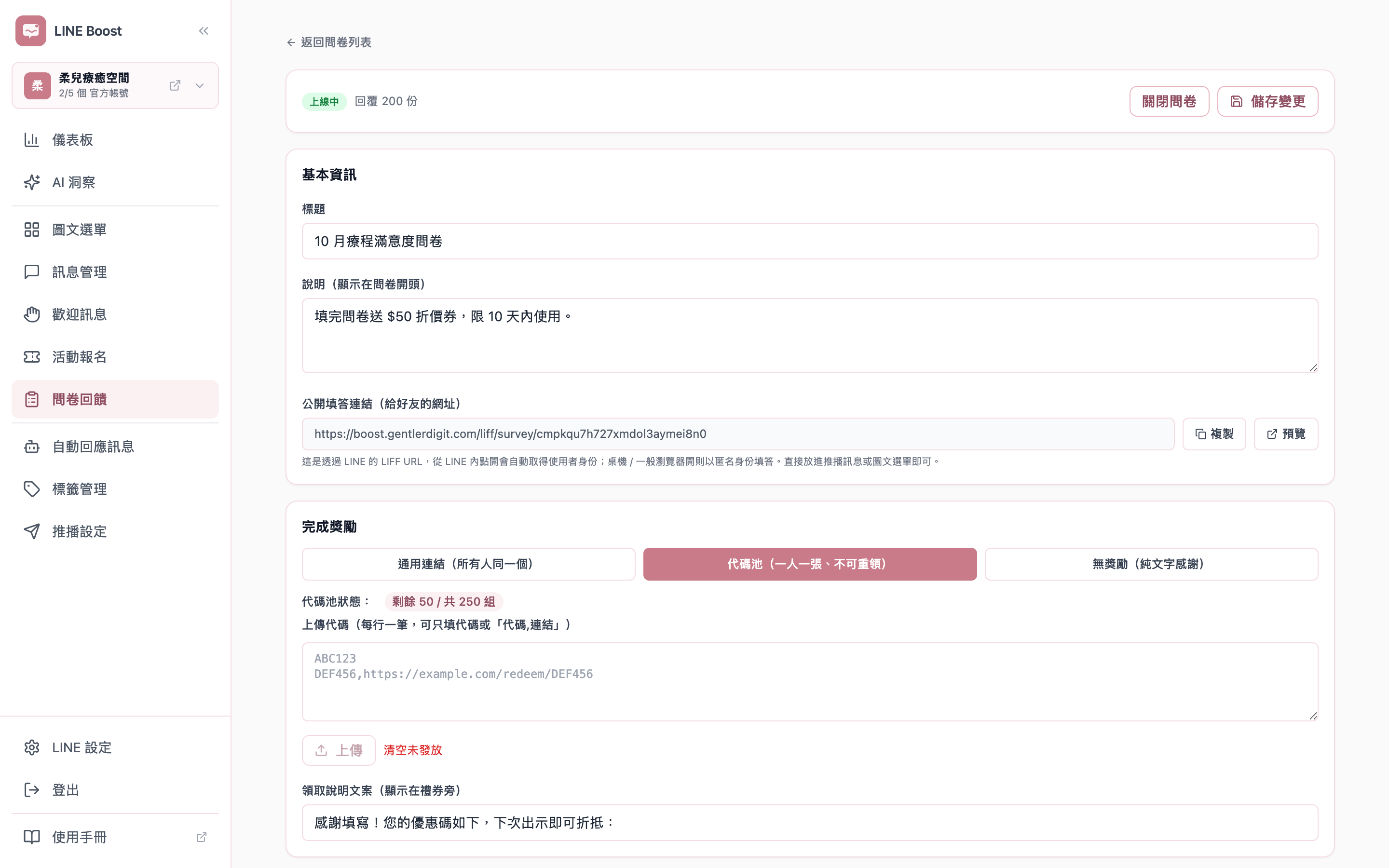Click the 標籤管理 tag icon
The height and width of the screenshot is (868, 1389).
point(31,489)
